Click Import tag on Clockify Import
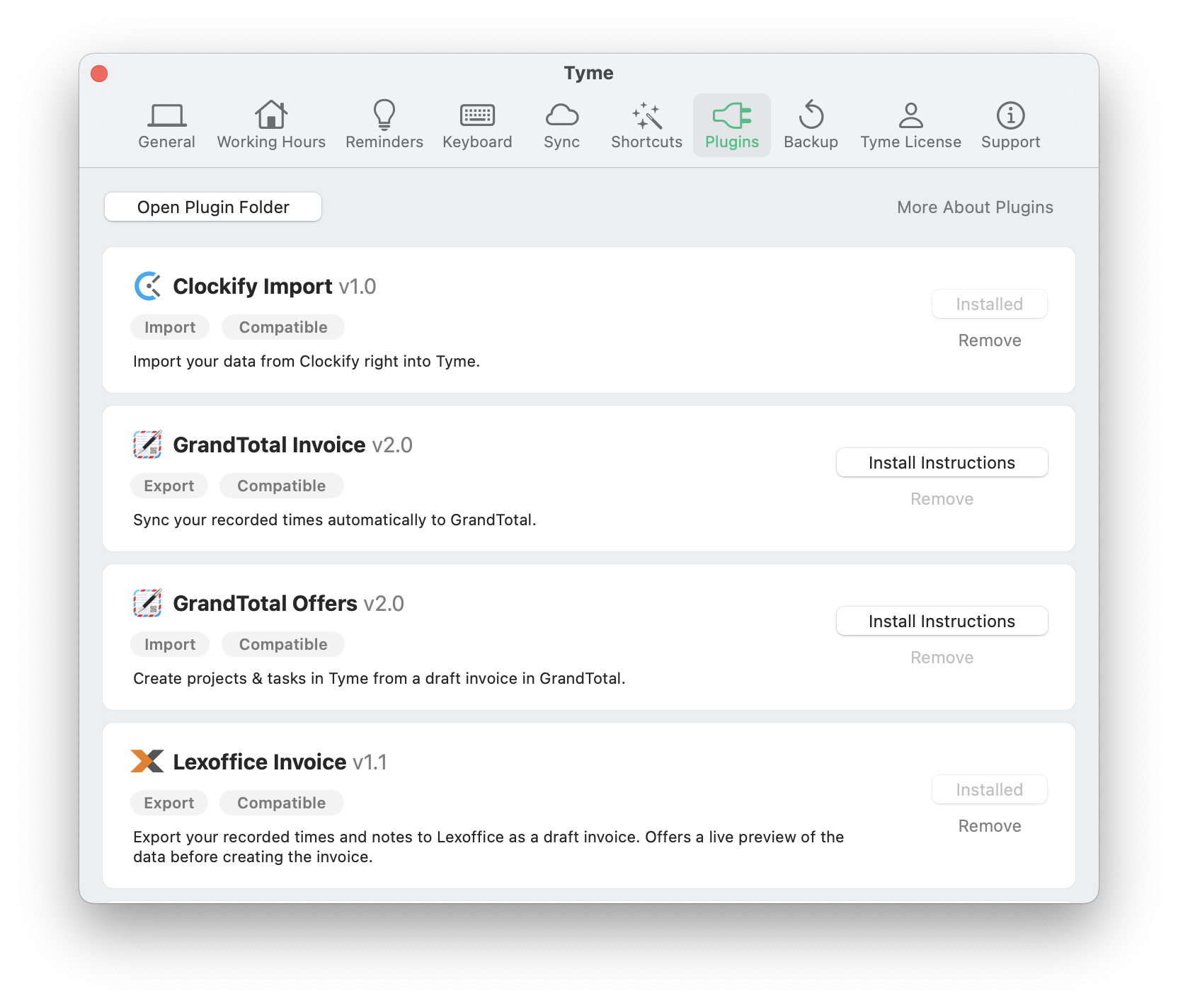 pyautogui.click(x=170, y=327)
